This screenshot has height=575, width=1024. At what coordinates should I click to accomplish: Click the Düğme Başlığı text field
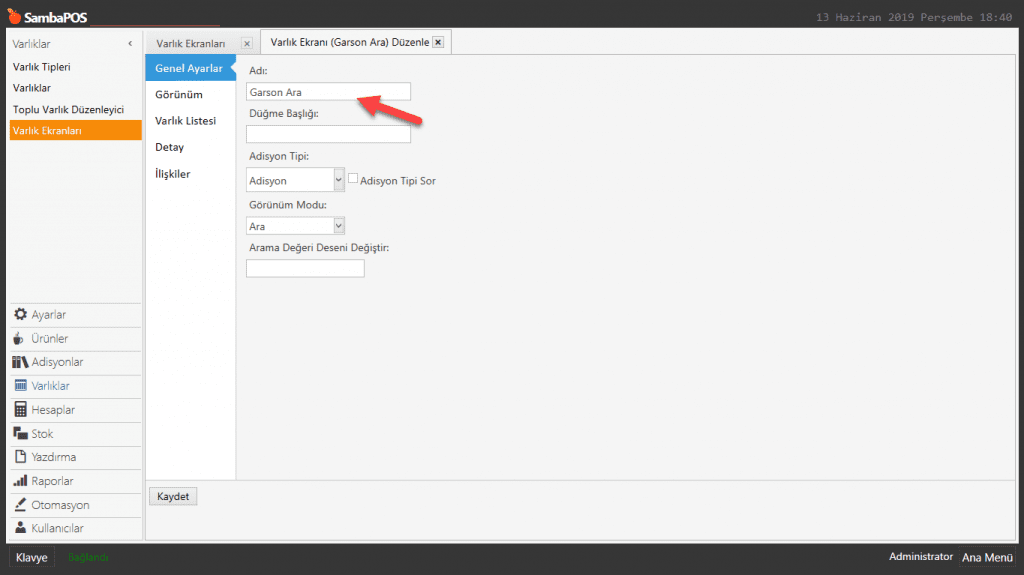(x=328, y=134)
